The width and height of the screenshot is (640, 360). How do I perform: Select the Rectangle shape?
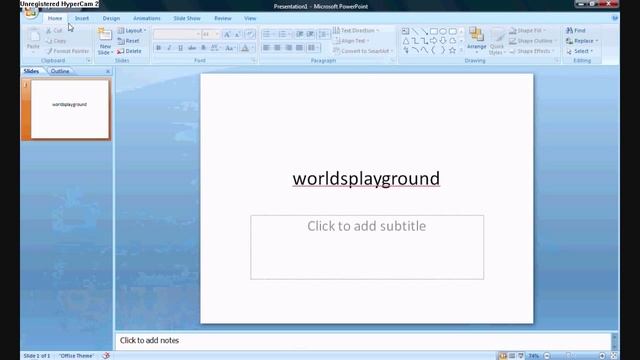(434, 31)
